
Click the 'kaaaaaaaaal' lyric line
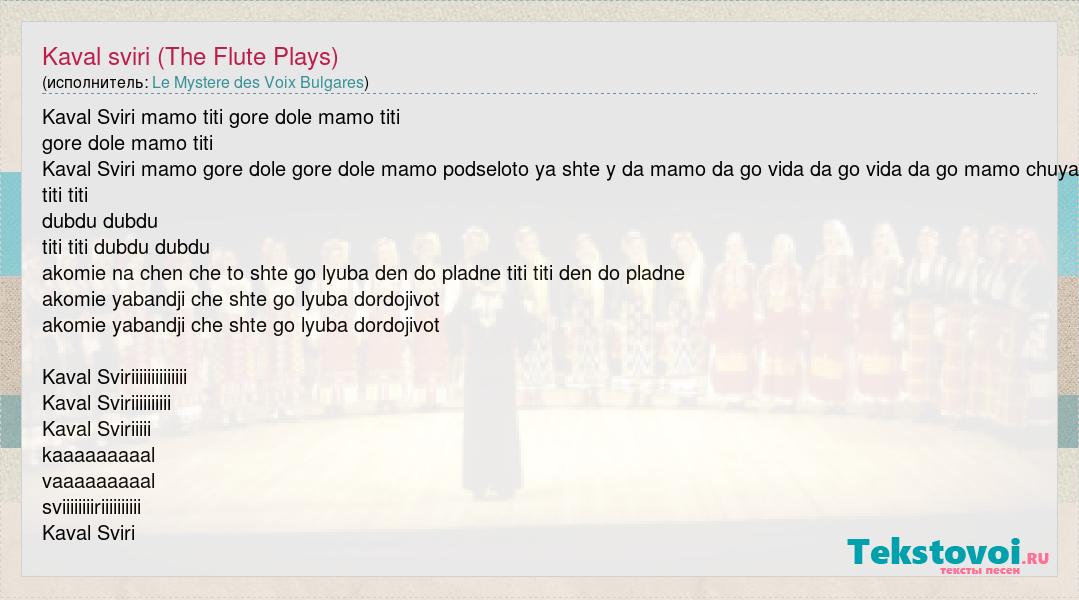click(x=98, y=456)
